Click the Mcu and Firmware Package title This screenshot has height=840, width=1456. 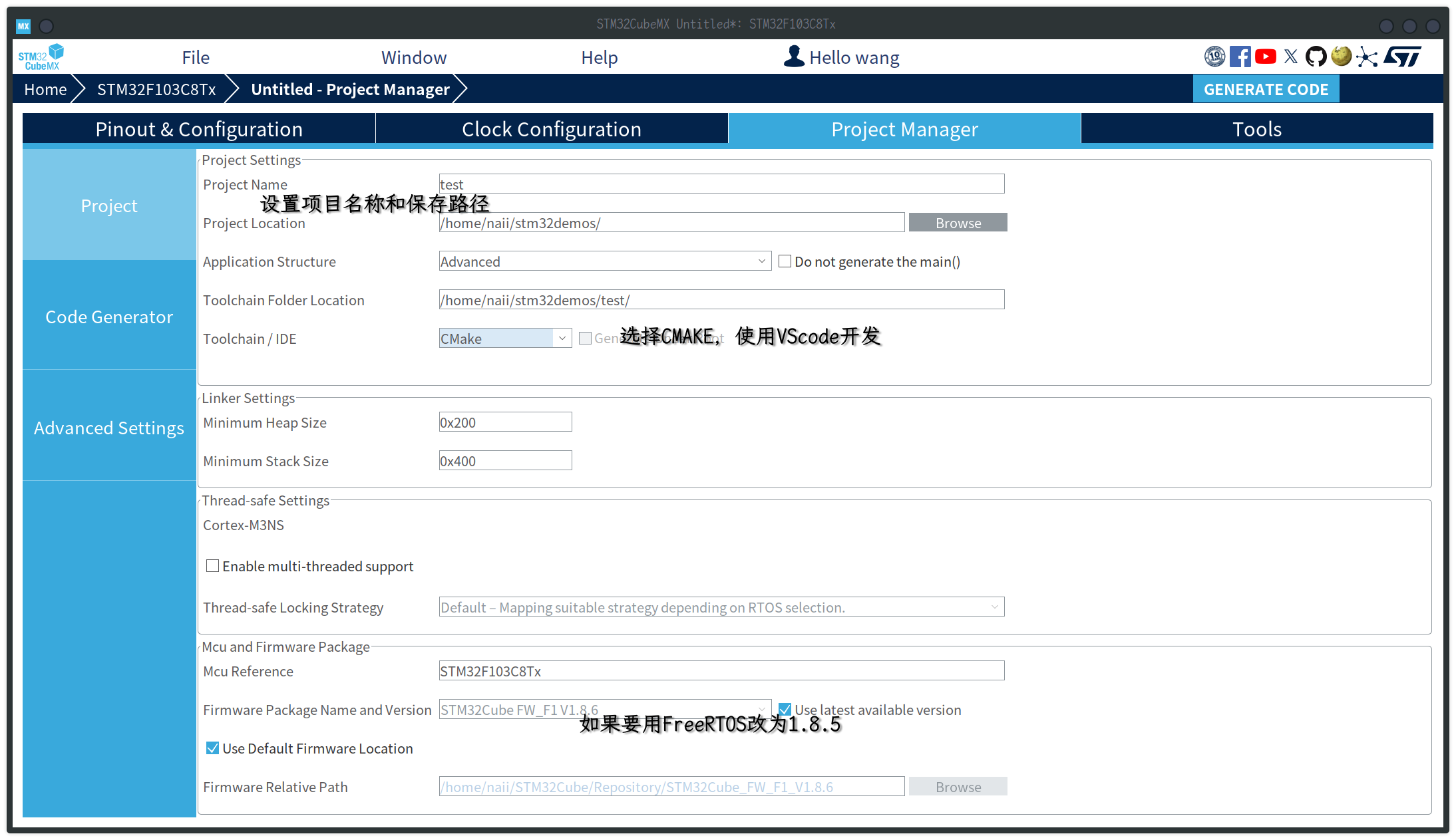tap(285, 646)
